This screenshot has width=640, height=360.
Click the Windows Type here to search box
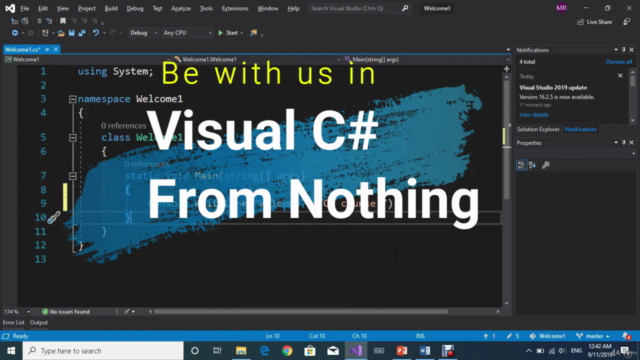point(103,351)
